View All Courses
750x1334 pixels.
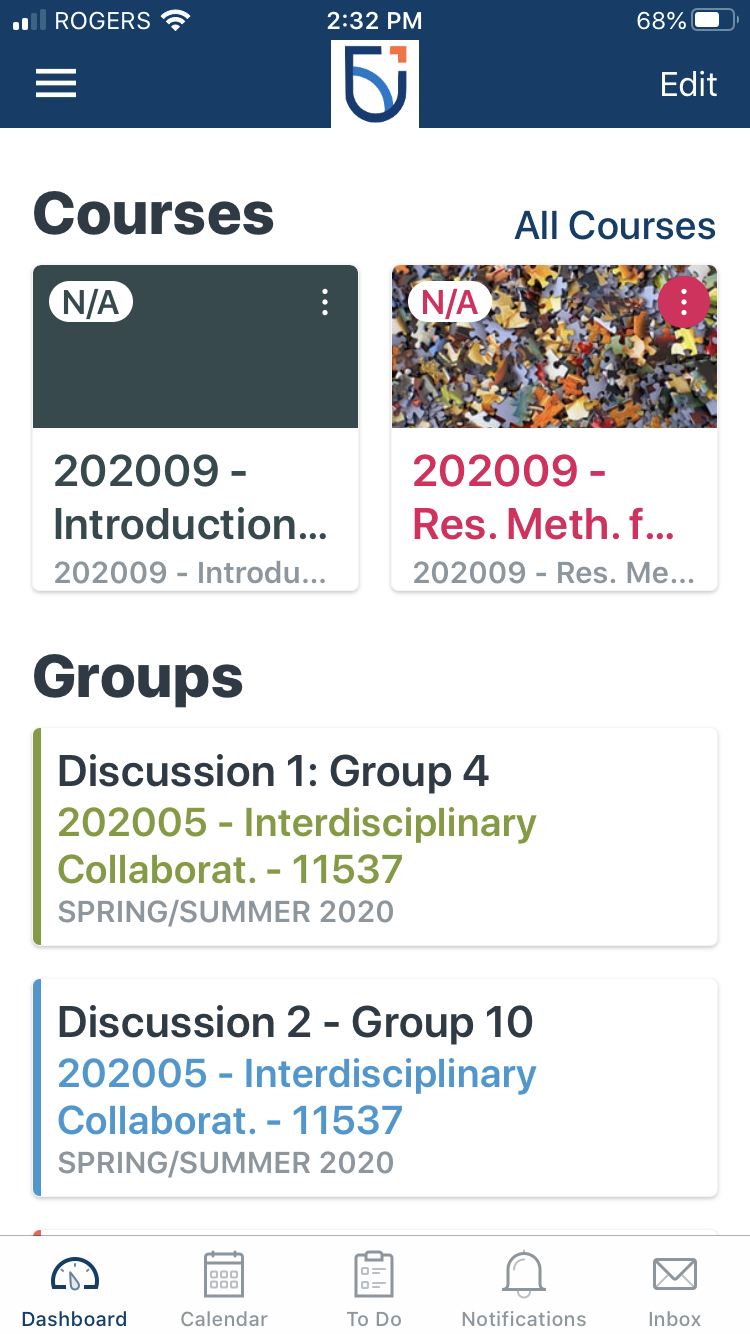click(x=615, y=226)
